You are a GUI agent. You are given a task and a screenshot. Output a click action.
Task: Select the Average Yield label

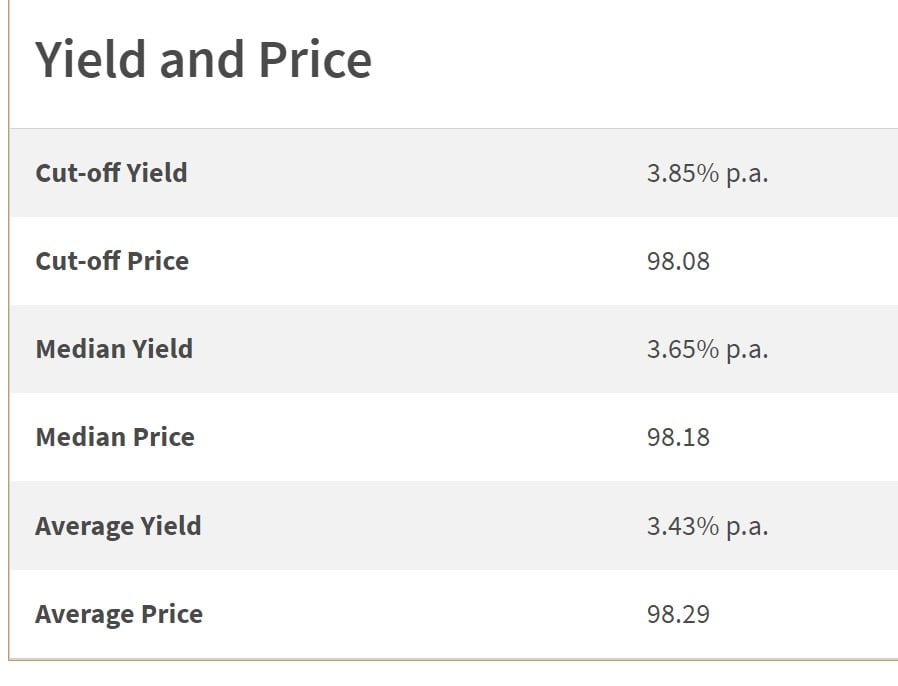[x=119, y=526]
